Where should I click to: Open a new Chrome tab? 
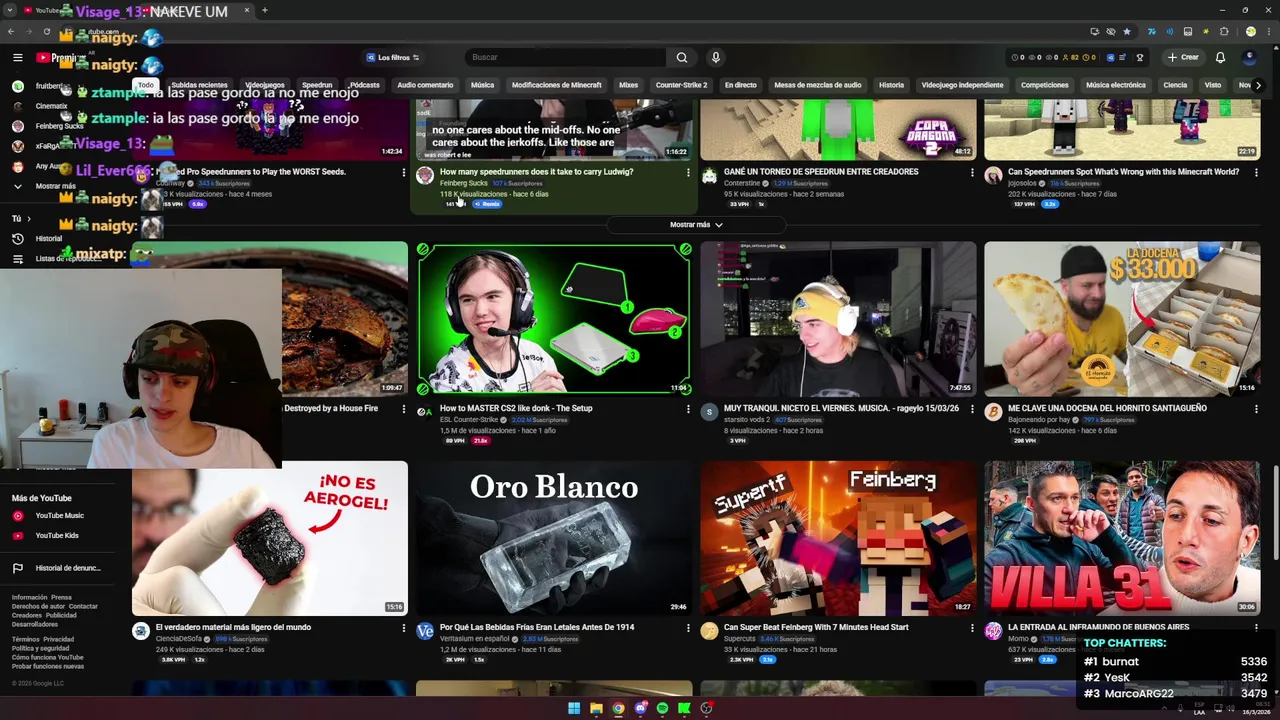point(264,10)
